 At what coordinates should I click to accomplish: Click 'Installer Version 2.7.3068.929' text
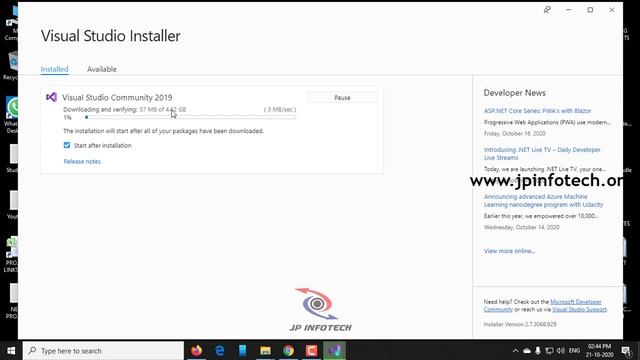point(520,324)
